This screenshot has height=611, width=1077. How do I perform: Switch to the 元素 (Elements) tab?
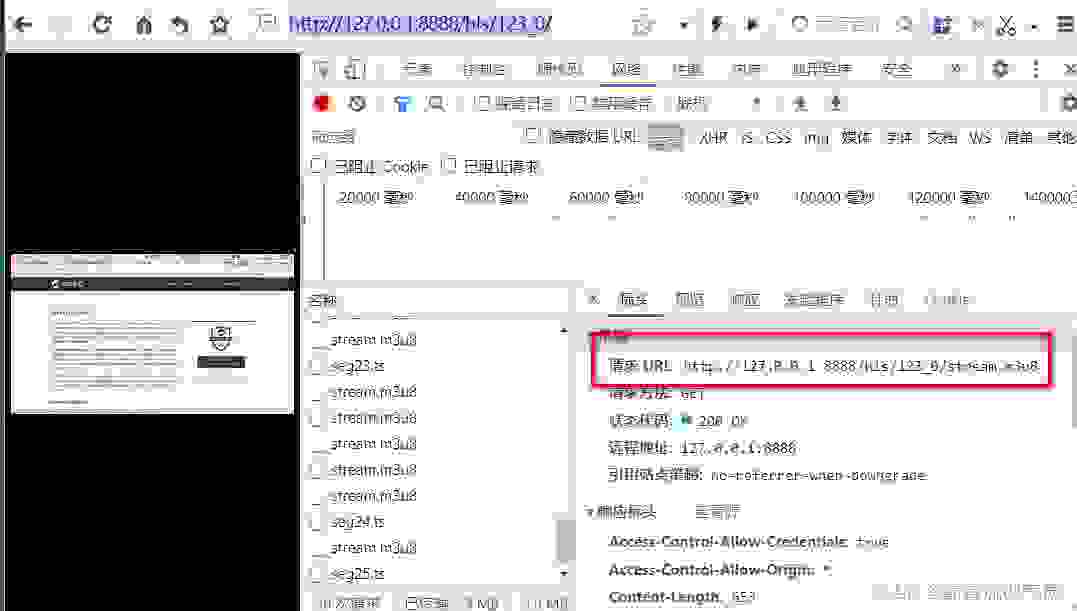416,69
